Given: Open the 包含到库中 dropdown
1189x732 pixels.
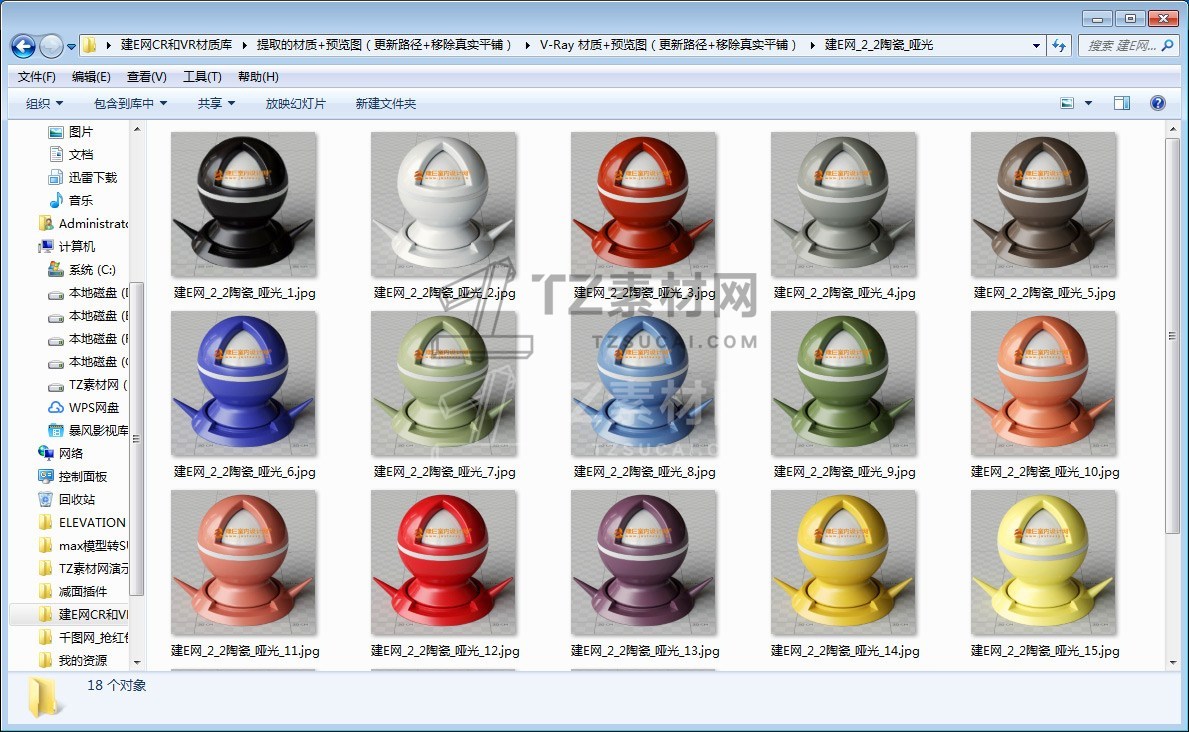Looking at the screenshot, I should (130, 103).
